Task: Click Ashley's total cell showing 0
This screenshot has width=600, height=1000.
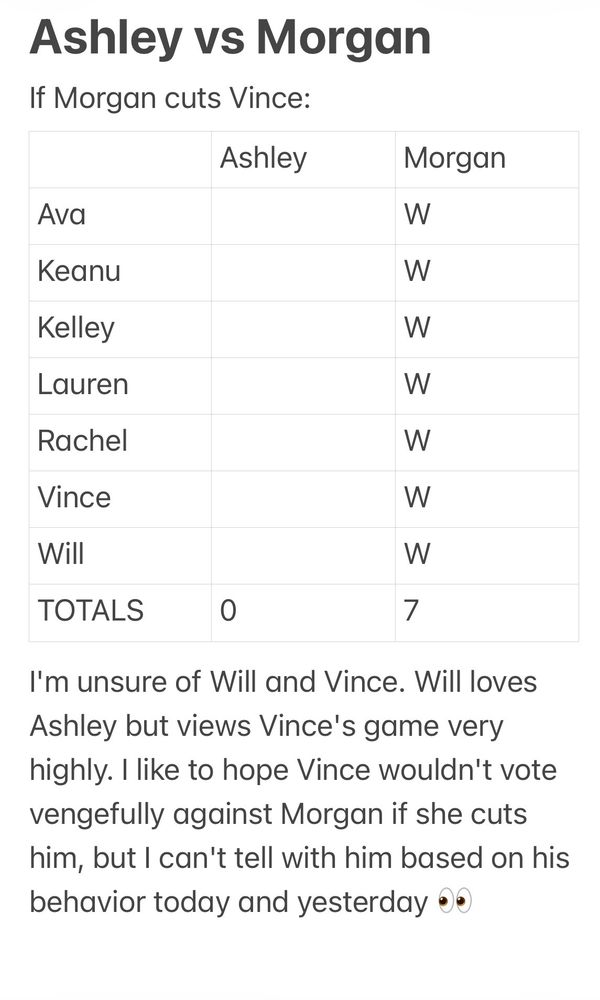Action: coord(304,613)
